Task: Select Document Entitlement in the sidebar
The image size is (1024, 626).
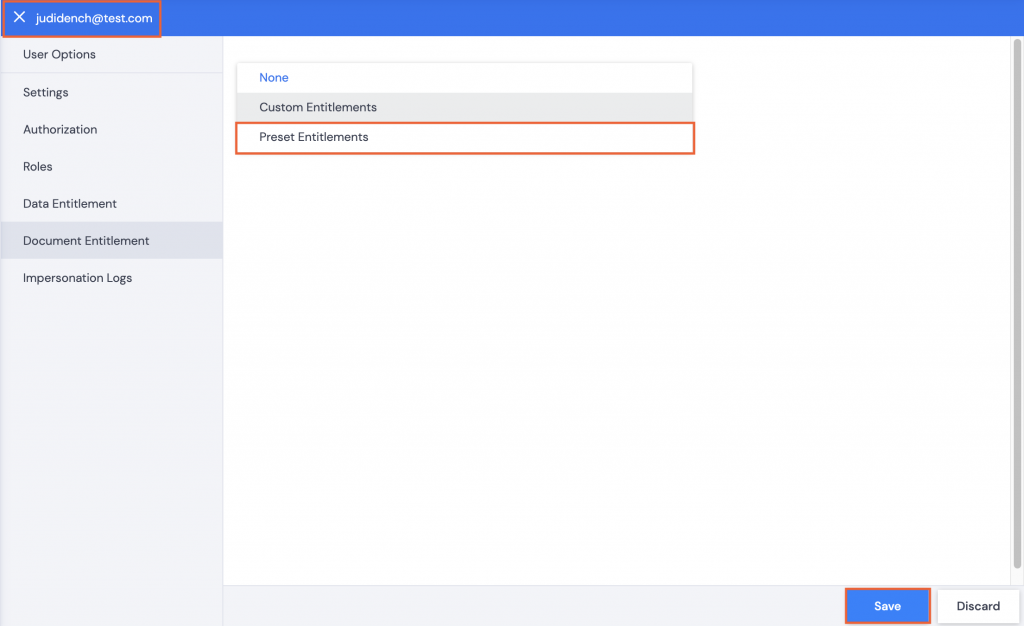Action: [112, 240]
